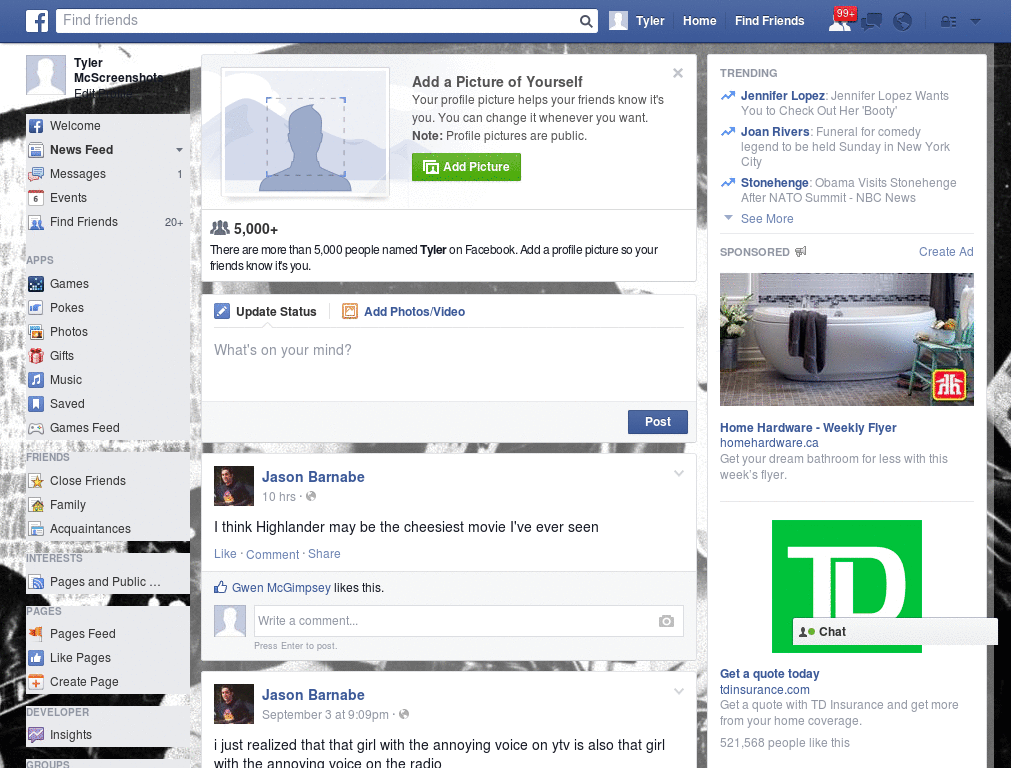Click Like on Highlander post
1024x768 pixels.
click(225, 554)
